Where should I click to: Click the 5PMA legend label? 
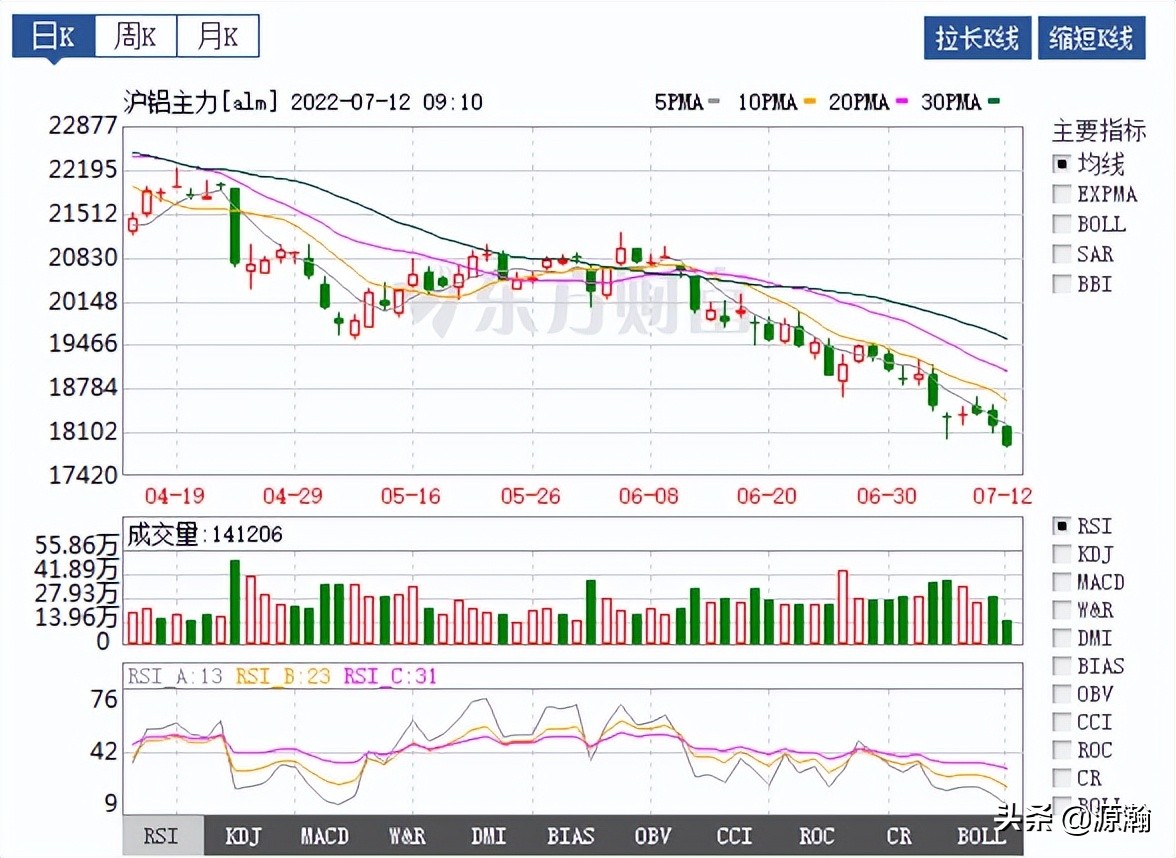point(679,102)
